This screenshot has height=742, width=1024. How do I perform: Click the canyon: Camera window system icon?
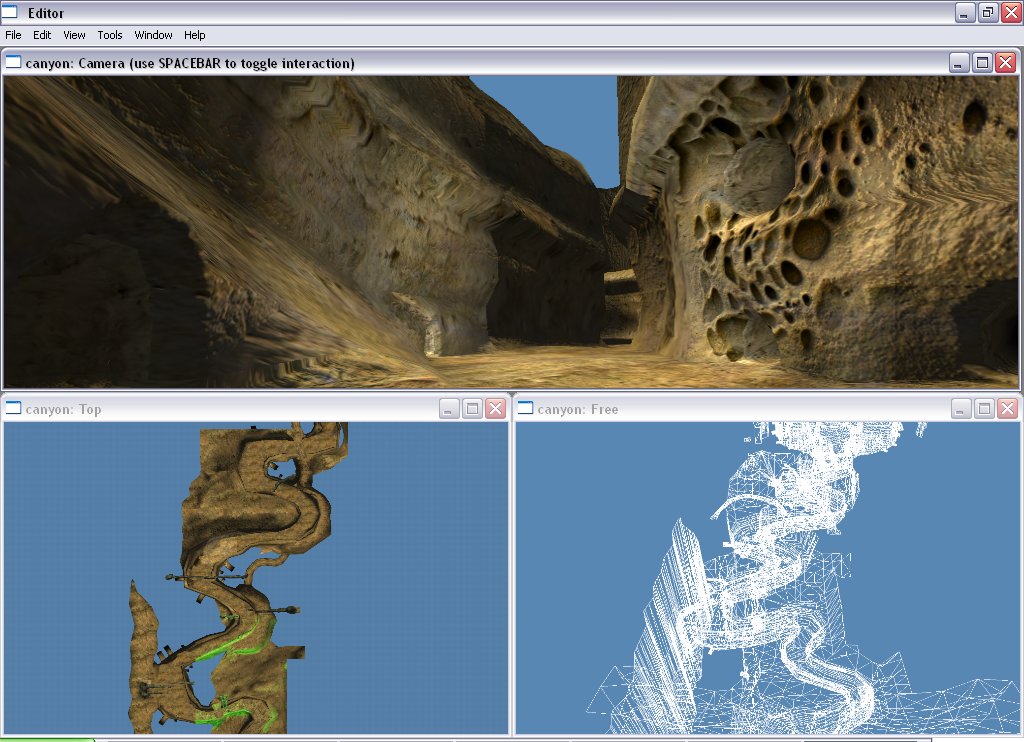(x=13, y=62)
